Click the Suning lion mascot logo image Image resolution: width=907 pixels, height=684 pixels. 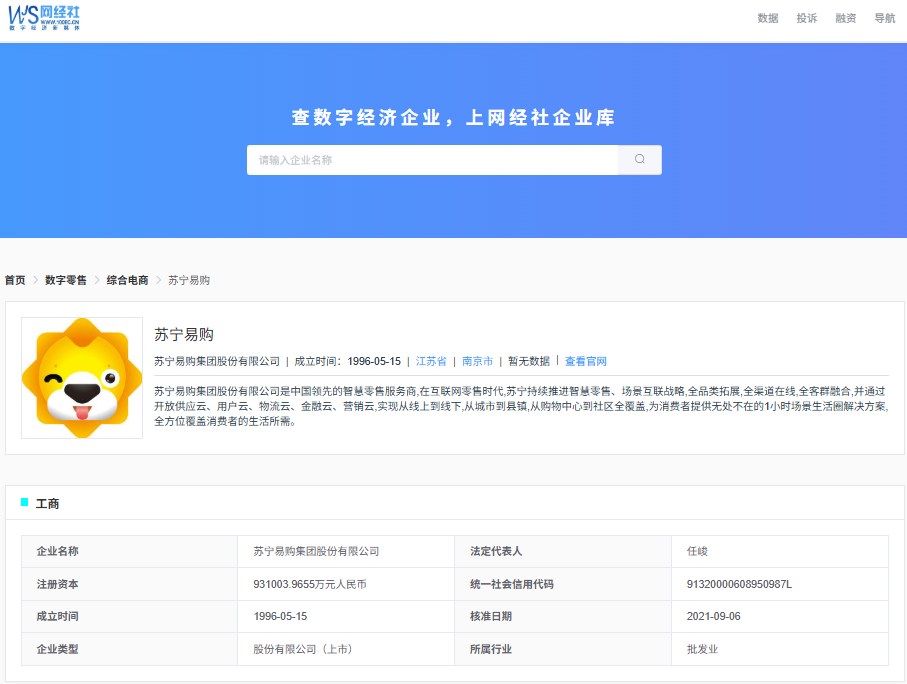[82, 378]
